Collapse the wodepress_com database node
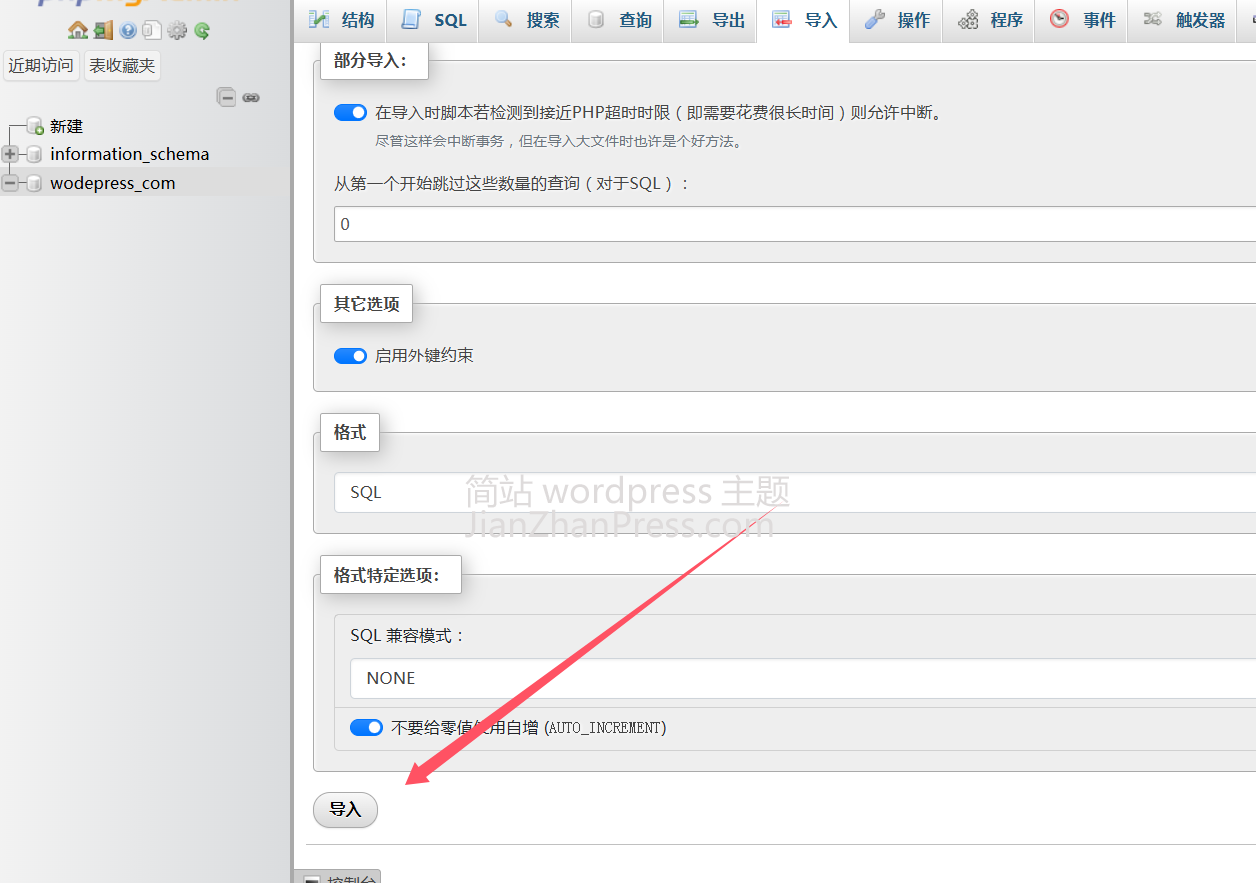Screen dimensions: 1256x883 (10, 183)
